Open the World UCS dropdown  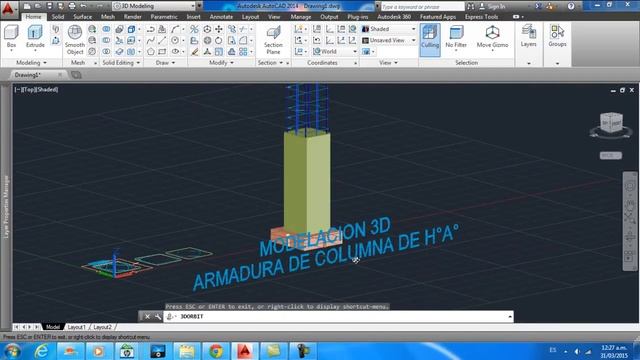[335, 51]
